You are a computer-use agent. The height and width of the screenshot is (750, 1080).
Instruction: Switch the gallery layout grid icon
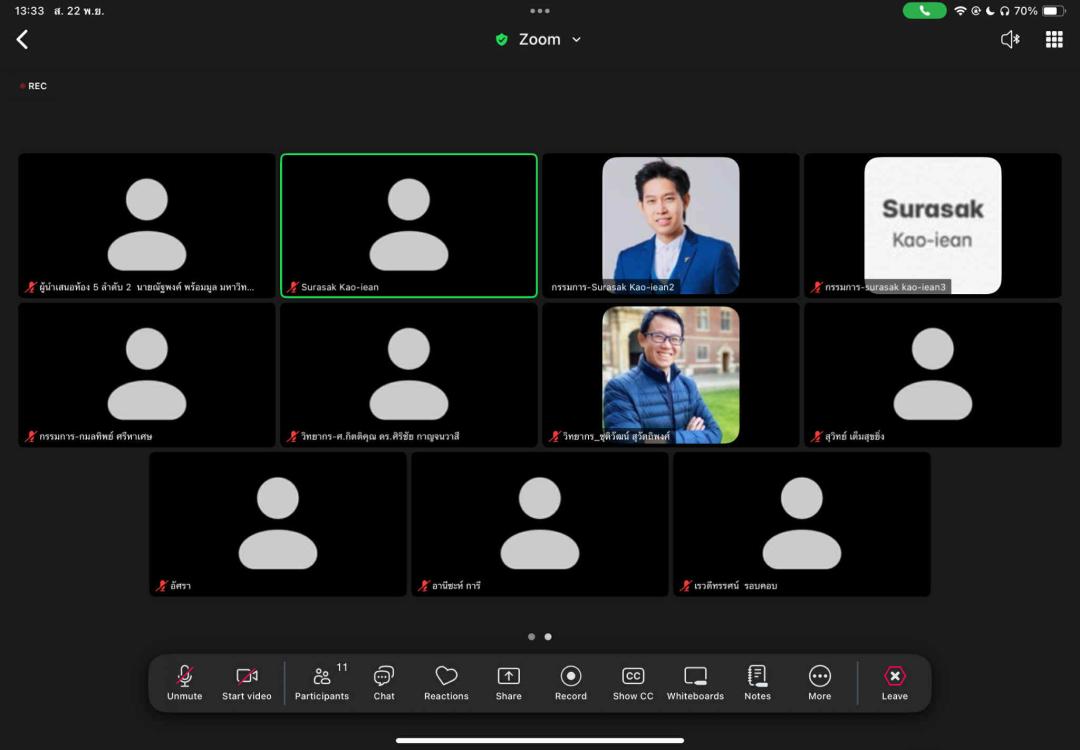tap(1054, 39)
